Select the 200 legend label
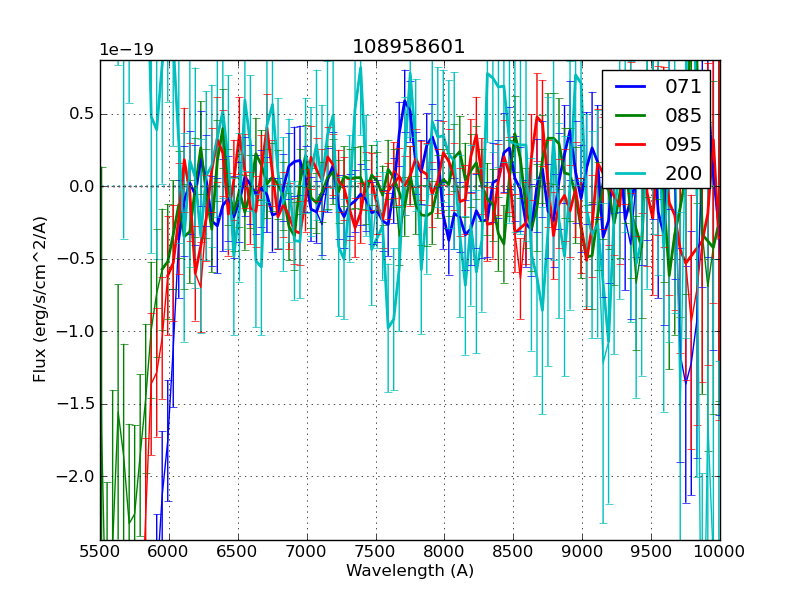Viewport: 800px width, 600px height. [x=683, y=174]
